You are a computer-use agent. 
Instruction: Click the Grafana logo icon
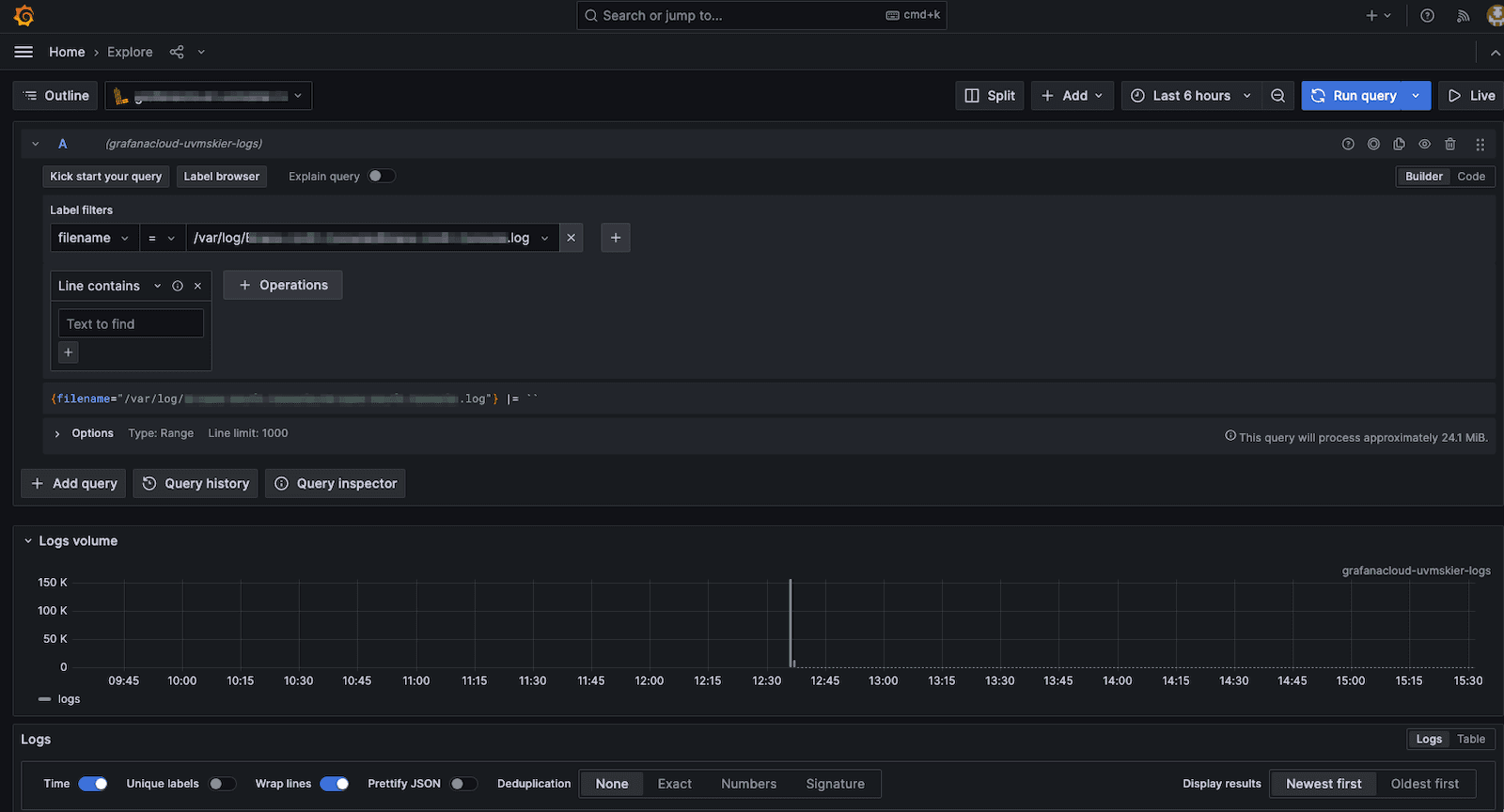tap(24, 16)
